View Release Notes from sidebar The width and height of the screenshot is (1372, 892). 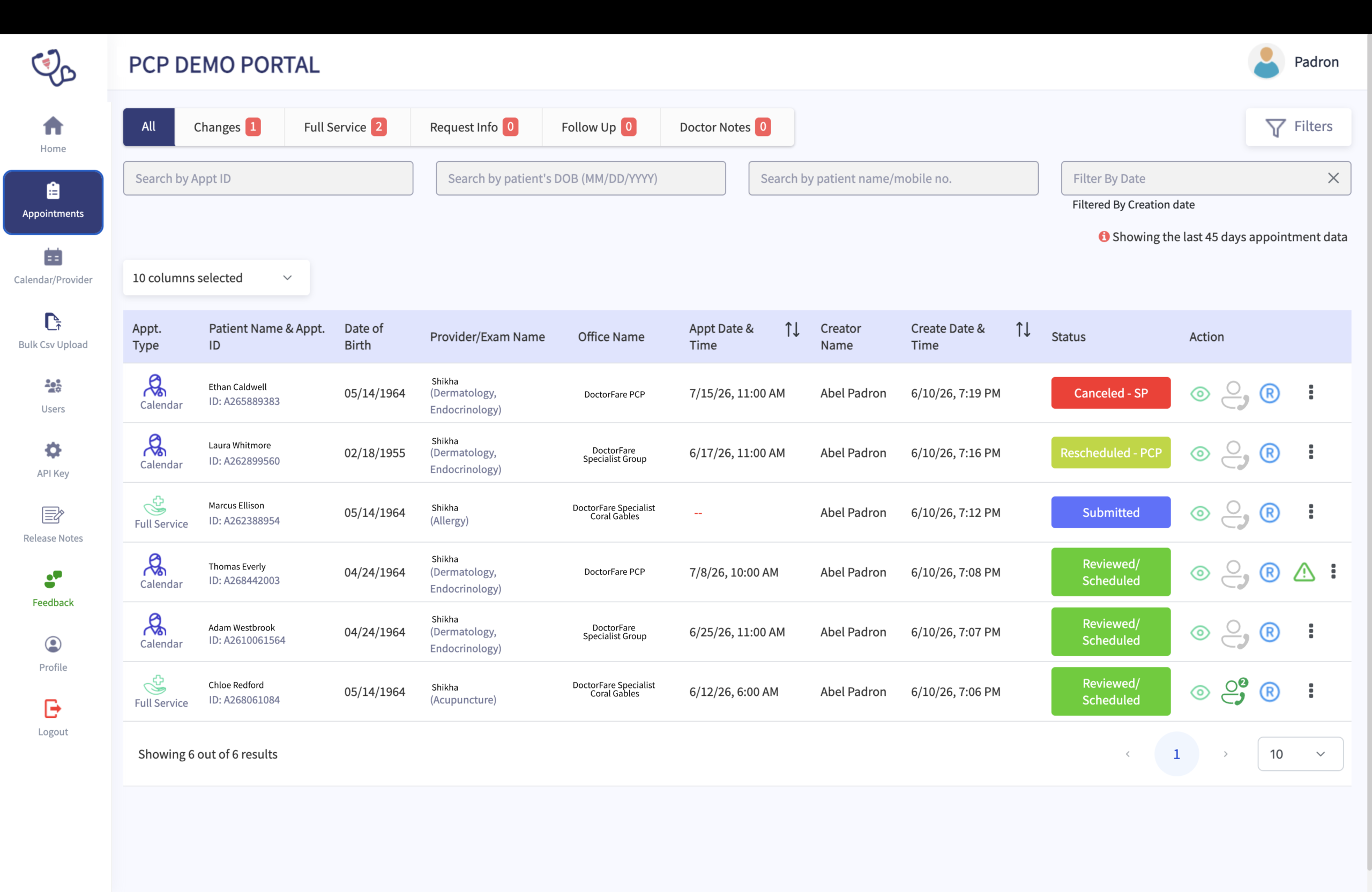tap(53, 524)
